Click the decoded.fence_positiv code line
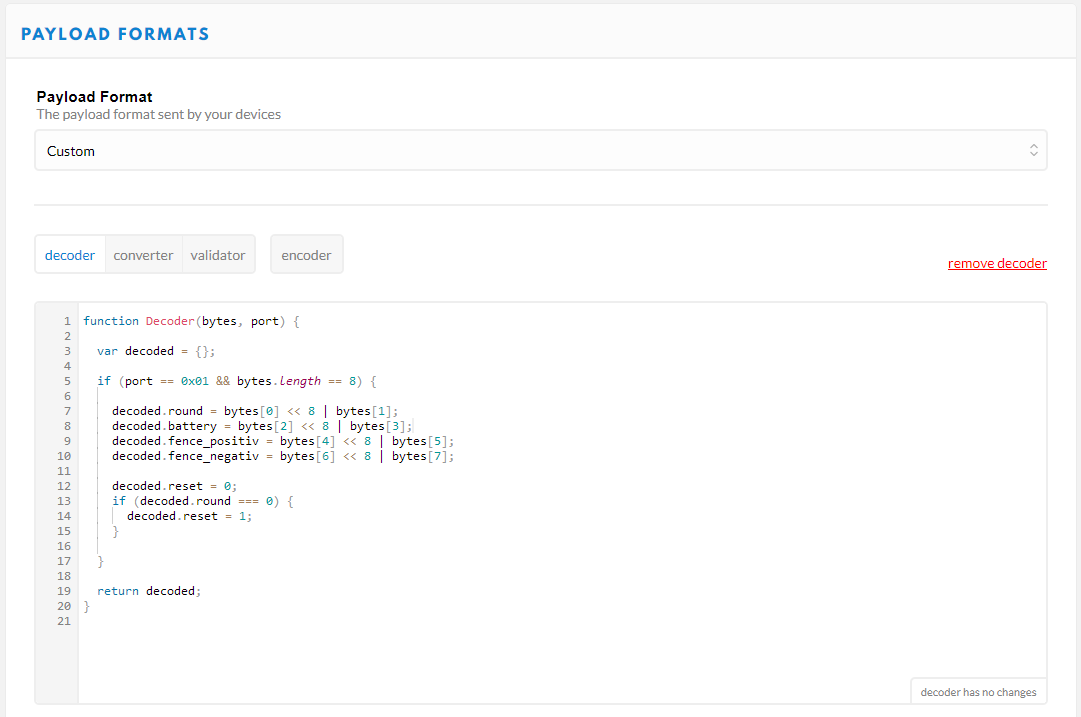Image resolution: width=1081 pixels, height=717 pixels. [283, 441]
